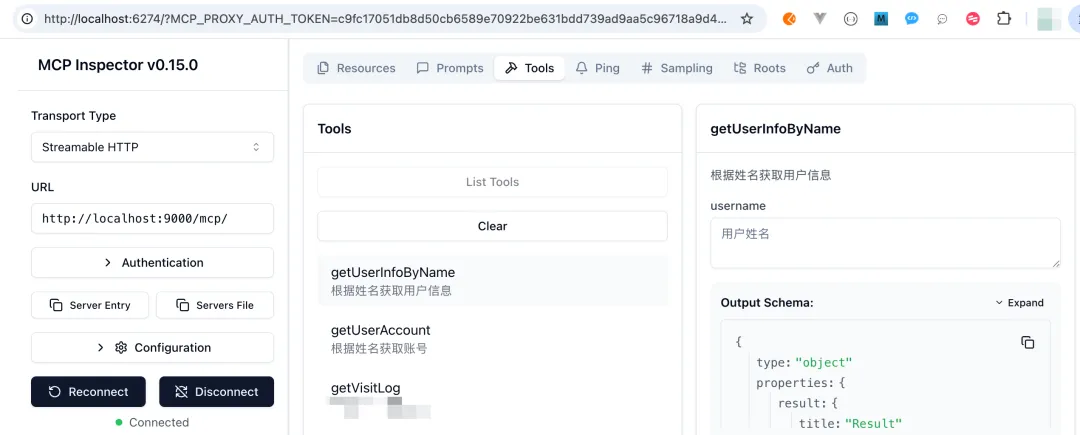Click the blue M extension icon

(881, 19)
